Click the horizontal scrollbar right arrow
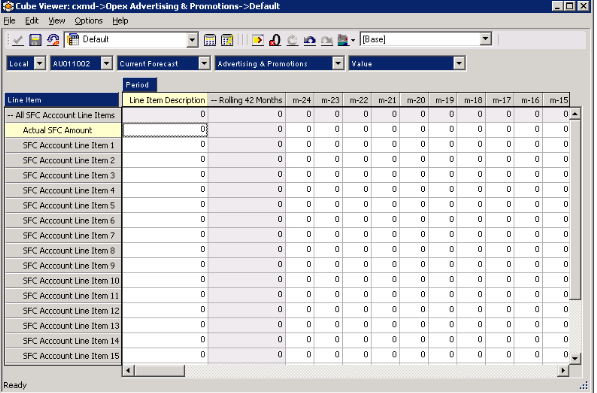The height and width of the screenshot is (393, 597). [563, 370]
